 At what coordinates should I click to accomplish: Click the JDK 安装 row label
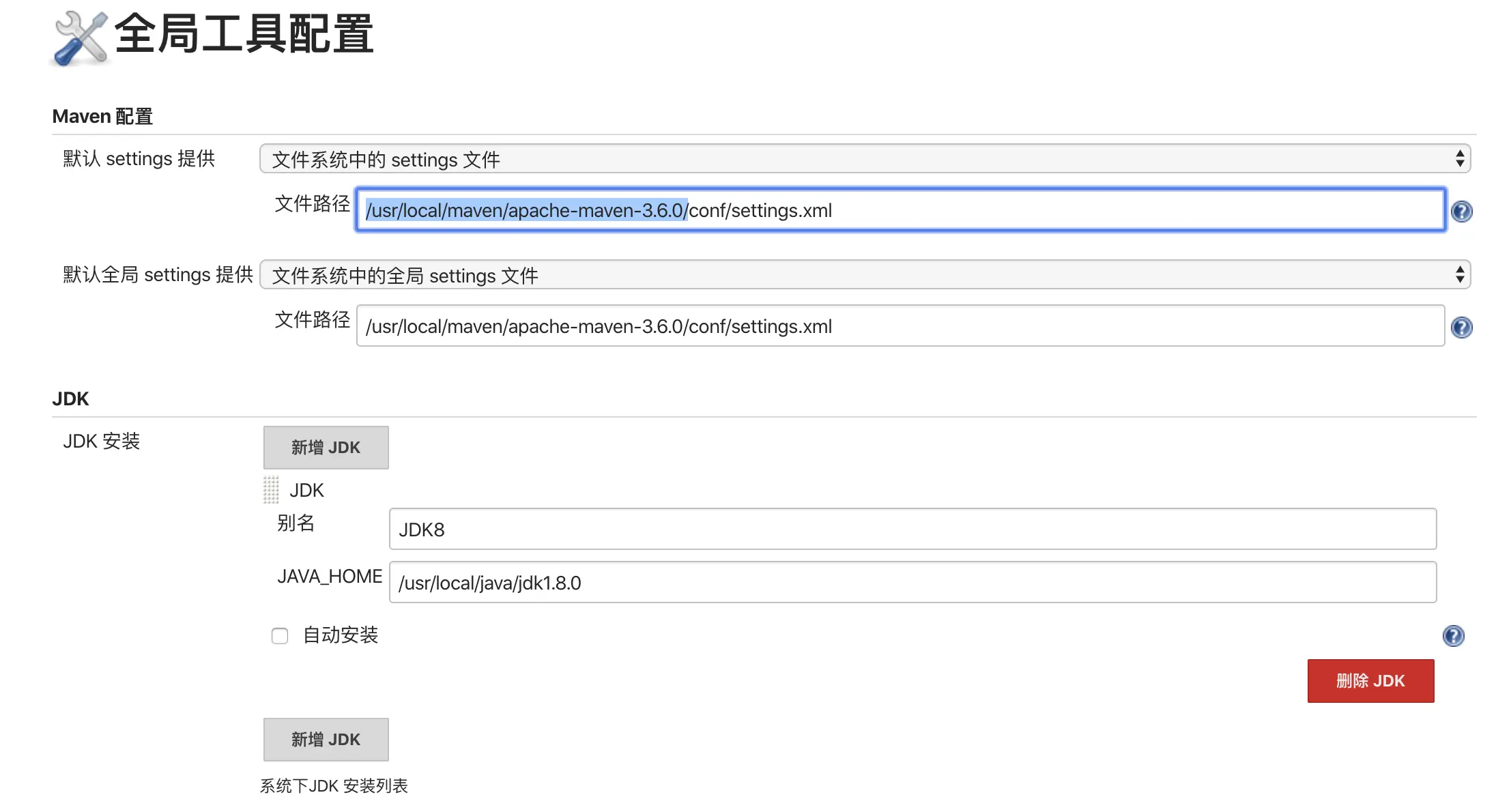[102, 441]
